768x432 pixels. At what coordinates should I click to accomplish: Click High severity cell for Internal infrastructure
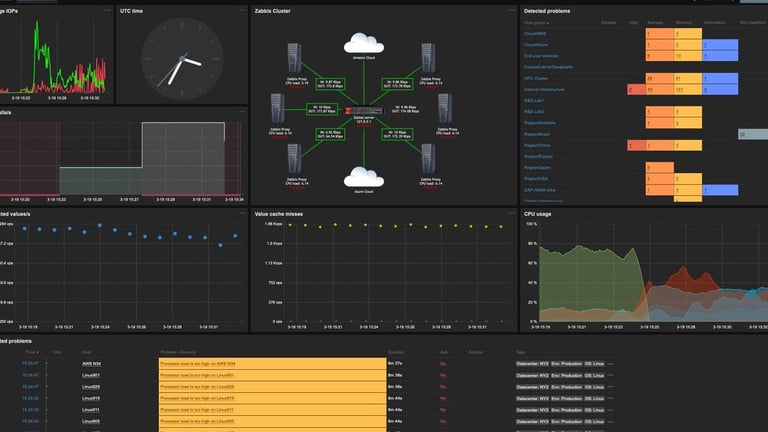tap(636, 90)
